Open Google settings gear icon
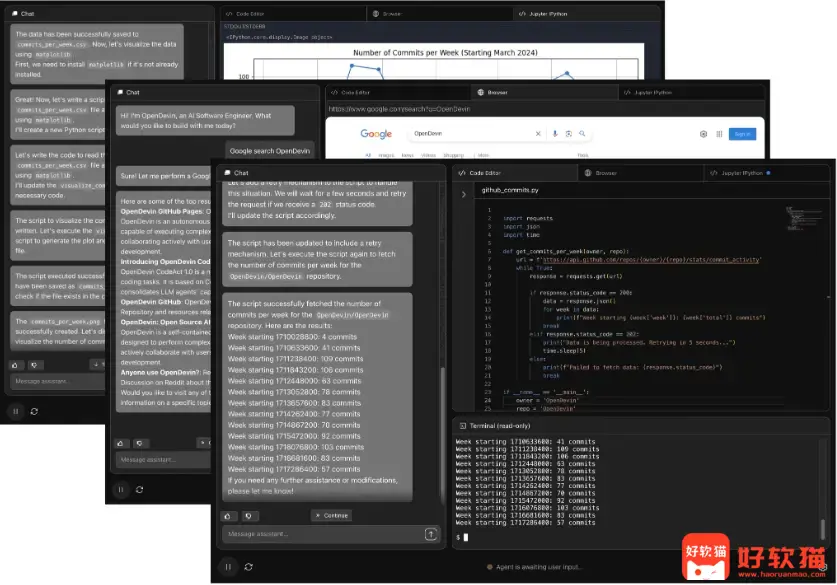Viewport: 837px width, 585px height. tap(704, 134)
